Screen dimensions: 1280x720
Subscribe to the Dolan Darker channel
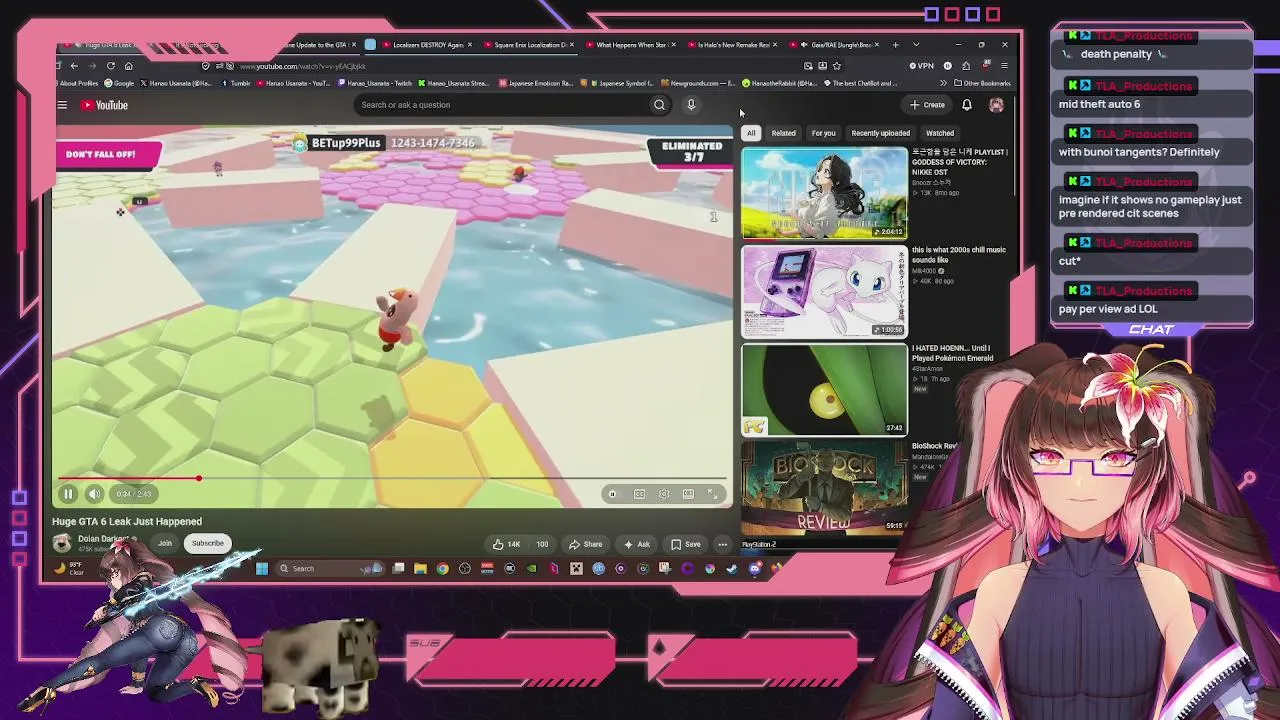(208, 543)
